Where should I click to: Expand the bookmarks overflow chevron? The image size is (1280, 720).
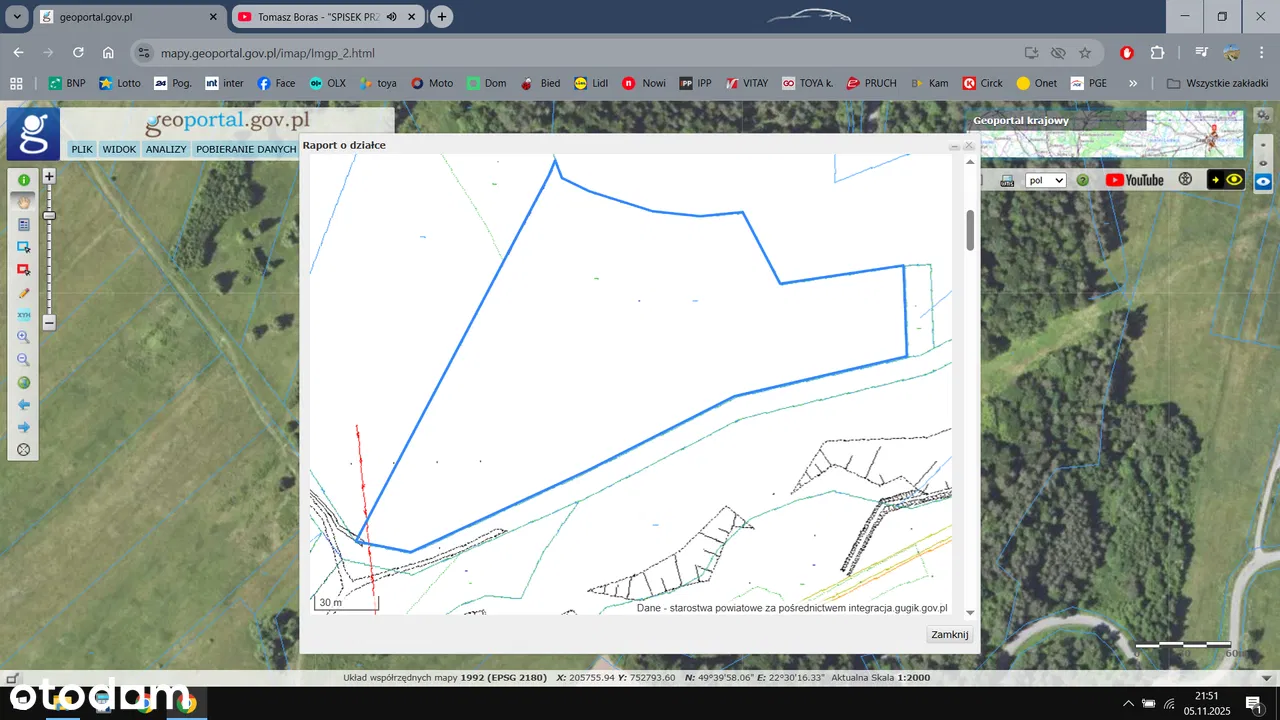click(x=1133, y=83)
